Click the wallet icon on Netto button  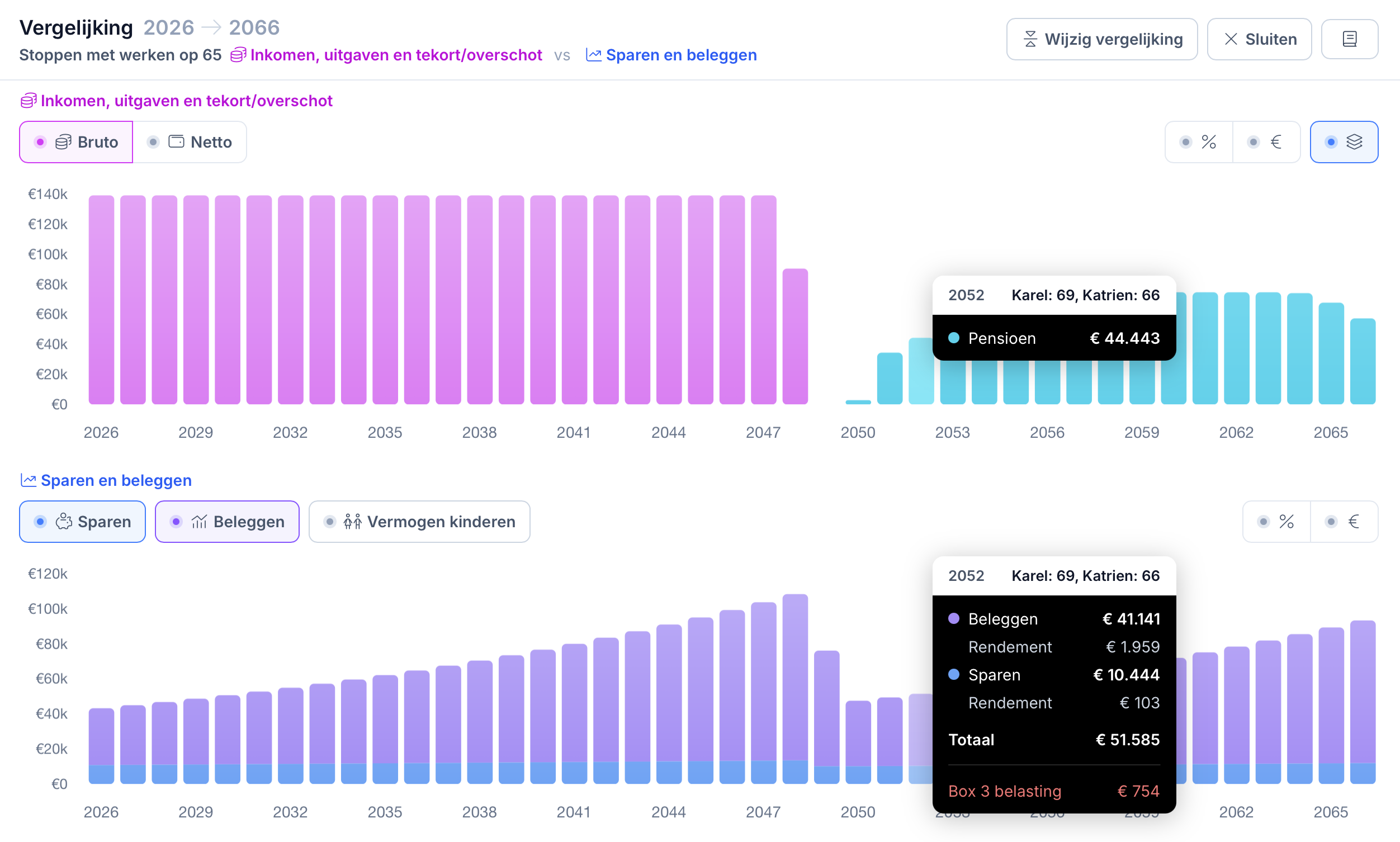(x=177, y=142)
